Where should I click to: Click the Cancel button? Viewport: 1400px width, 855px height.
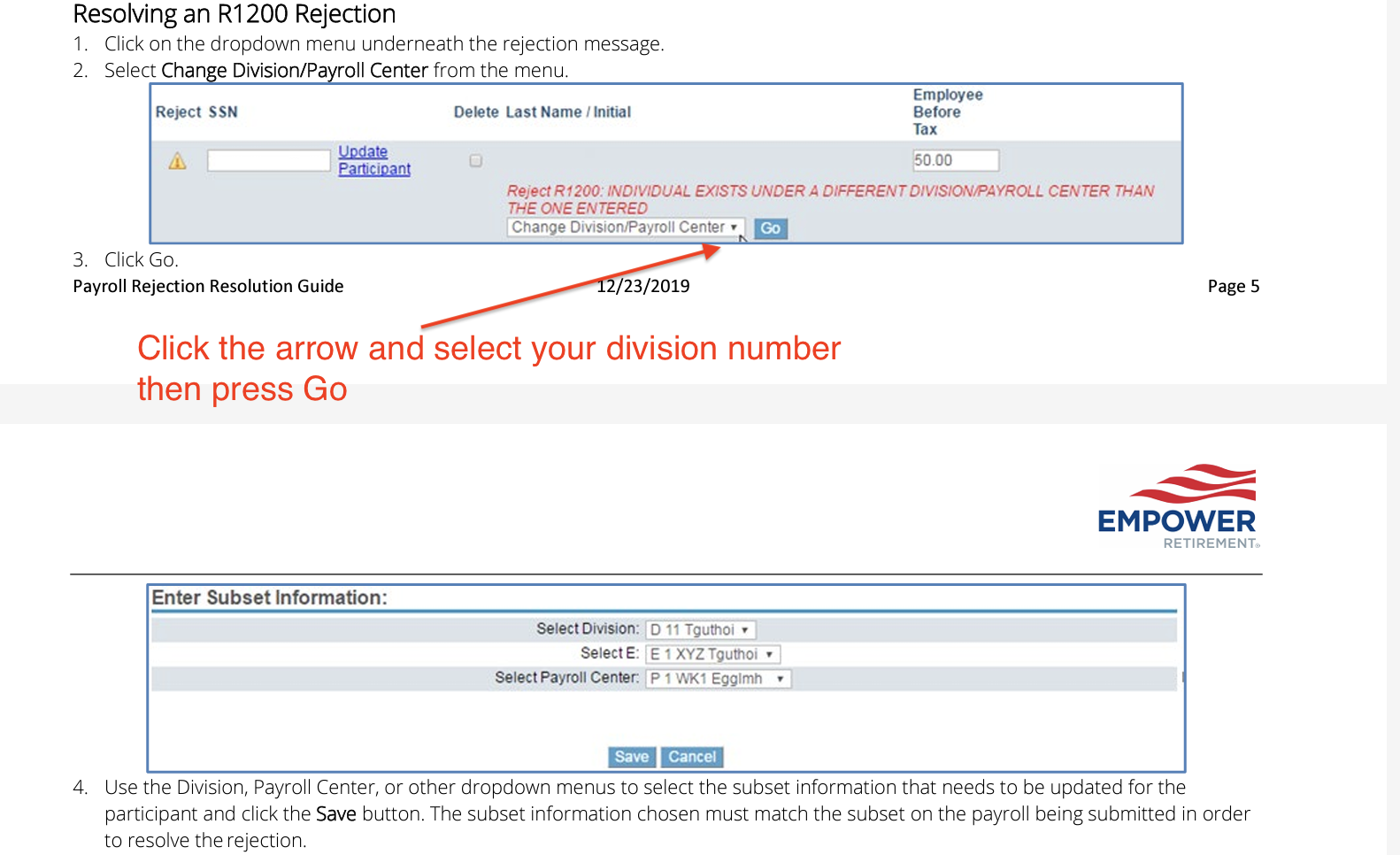692,758
